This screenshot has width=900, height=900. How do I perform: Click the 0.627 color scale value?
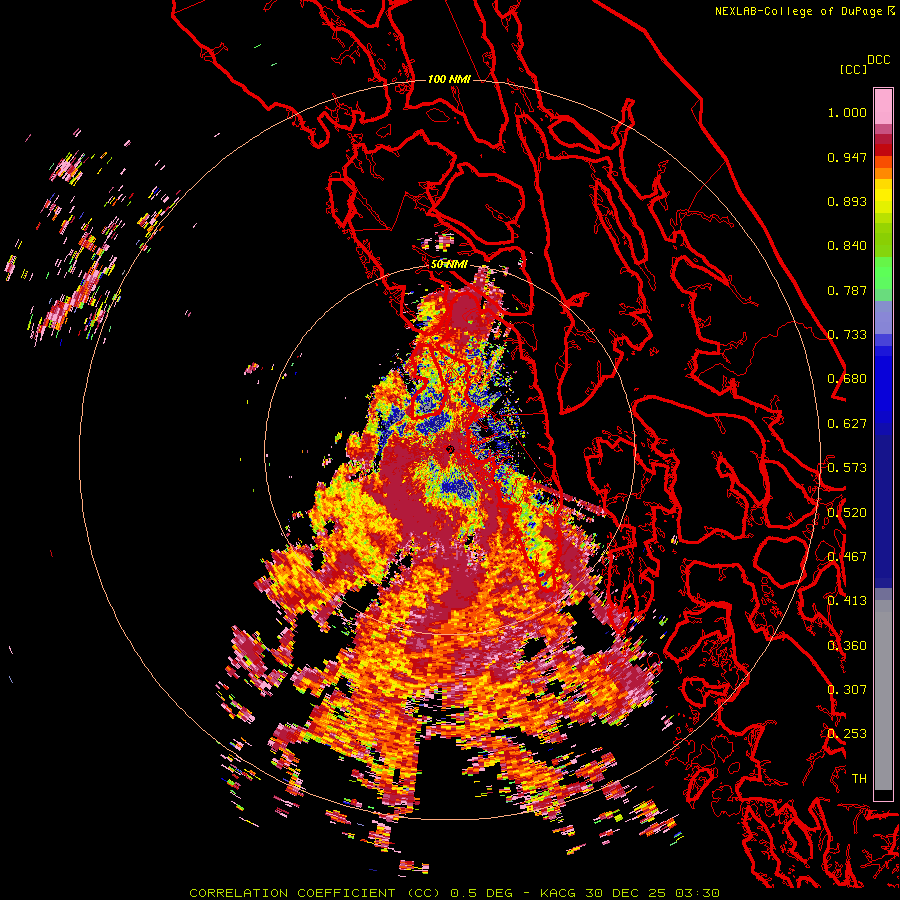tap(847, 424)
